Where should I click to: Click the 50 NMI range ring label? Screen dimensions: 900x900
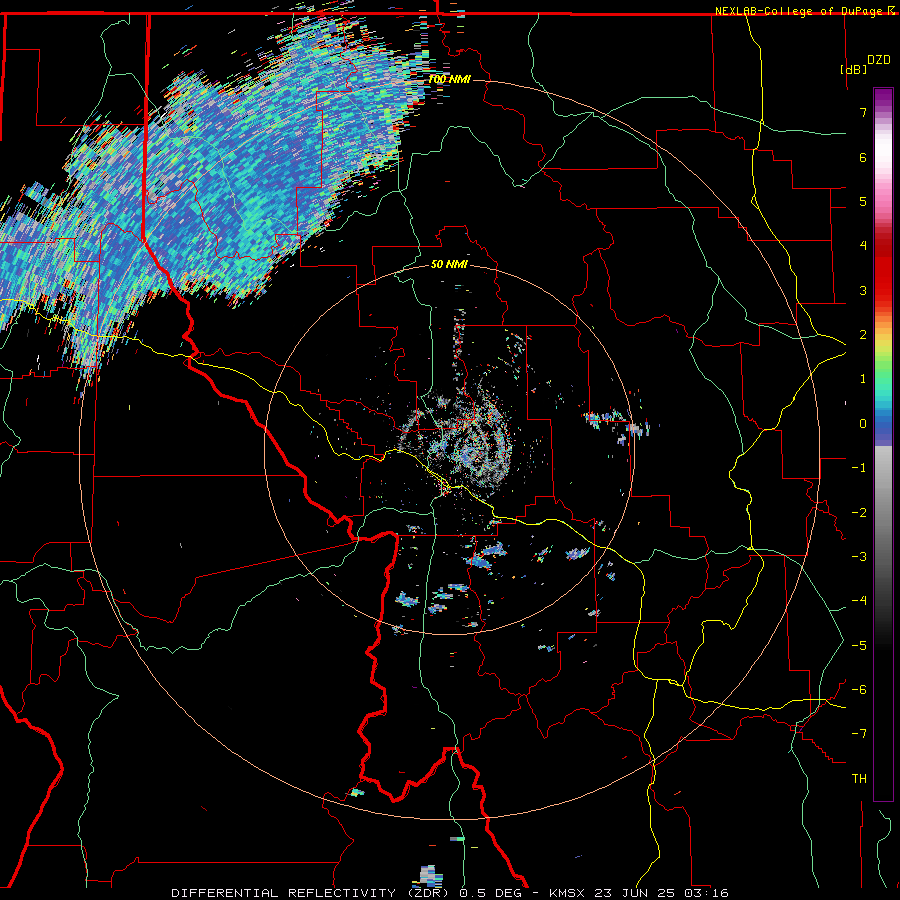point(449,264)
